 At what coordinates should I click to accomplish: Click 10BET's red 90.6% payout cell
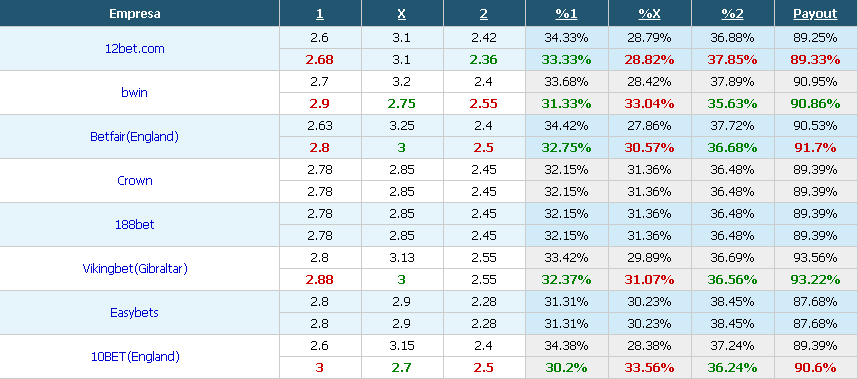click(815, 368)
